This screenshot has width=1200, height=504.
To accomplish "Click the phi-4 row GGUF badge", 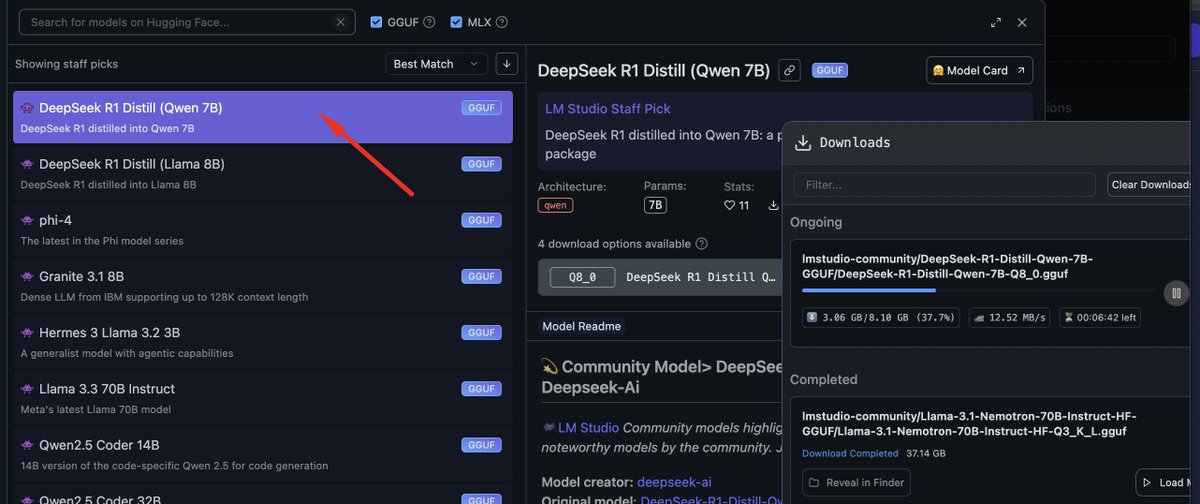I will point(481,220).
